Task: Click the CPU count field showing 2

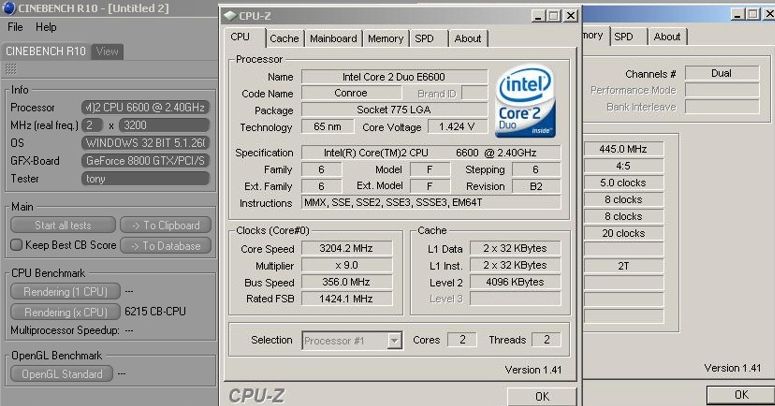Action: pos(91,125)
